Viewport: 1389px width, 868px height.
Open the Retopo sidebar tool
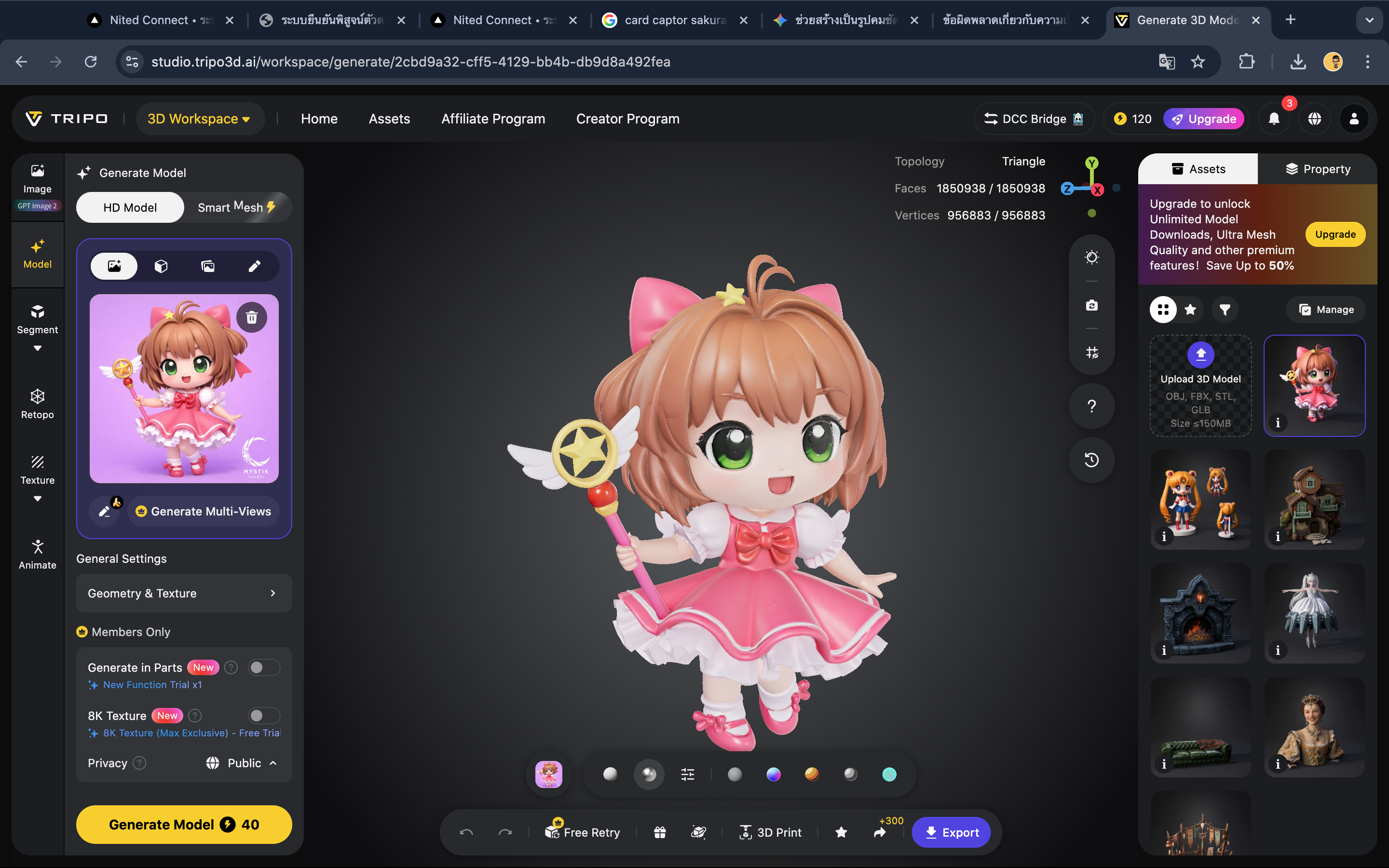(x=37, y=404)
